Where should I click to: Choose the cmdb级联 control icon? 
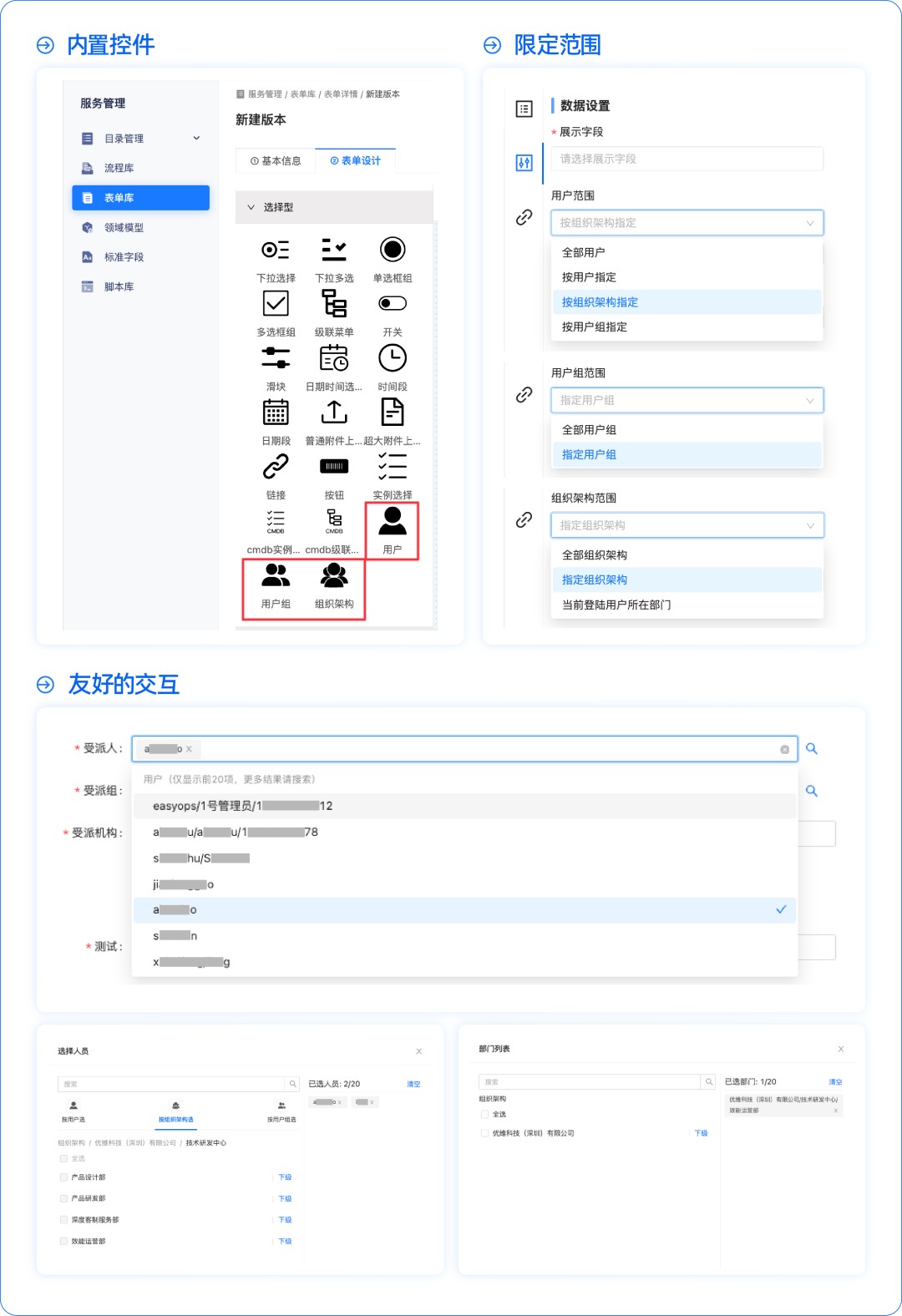coord(334,522)
